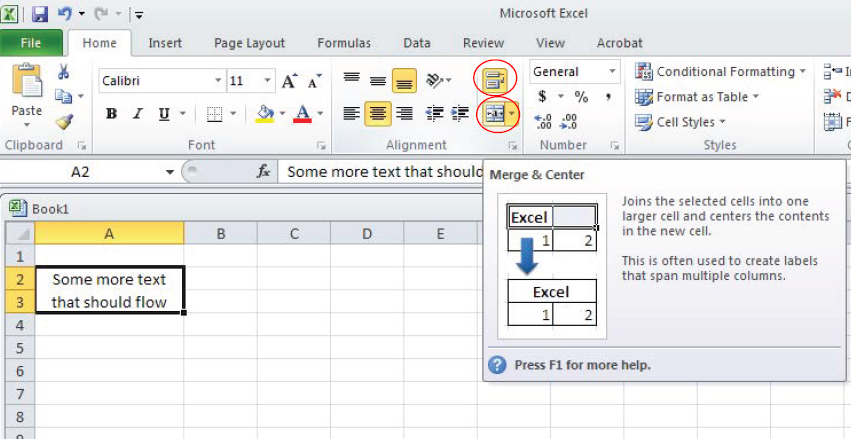The height and width of the screenshot is (439, 851).
Task: Apply yellow Fill Color with paint bucket
Action: pyautogui.click(x=265, y=114)
